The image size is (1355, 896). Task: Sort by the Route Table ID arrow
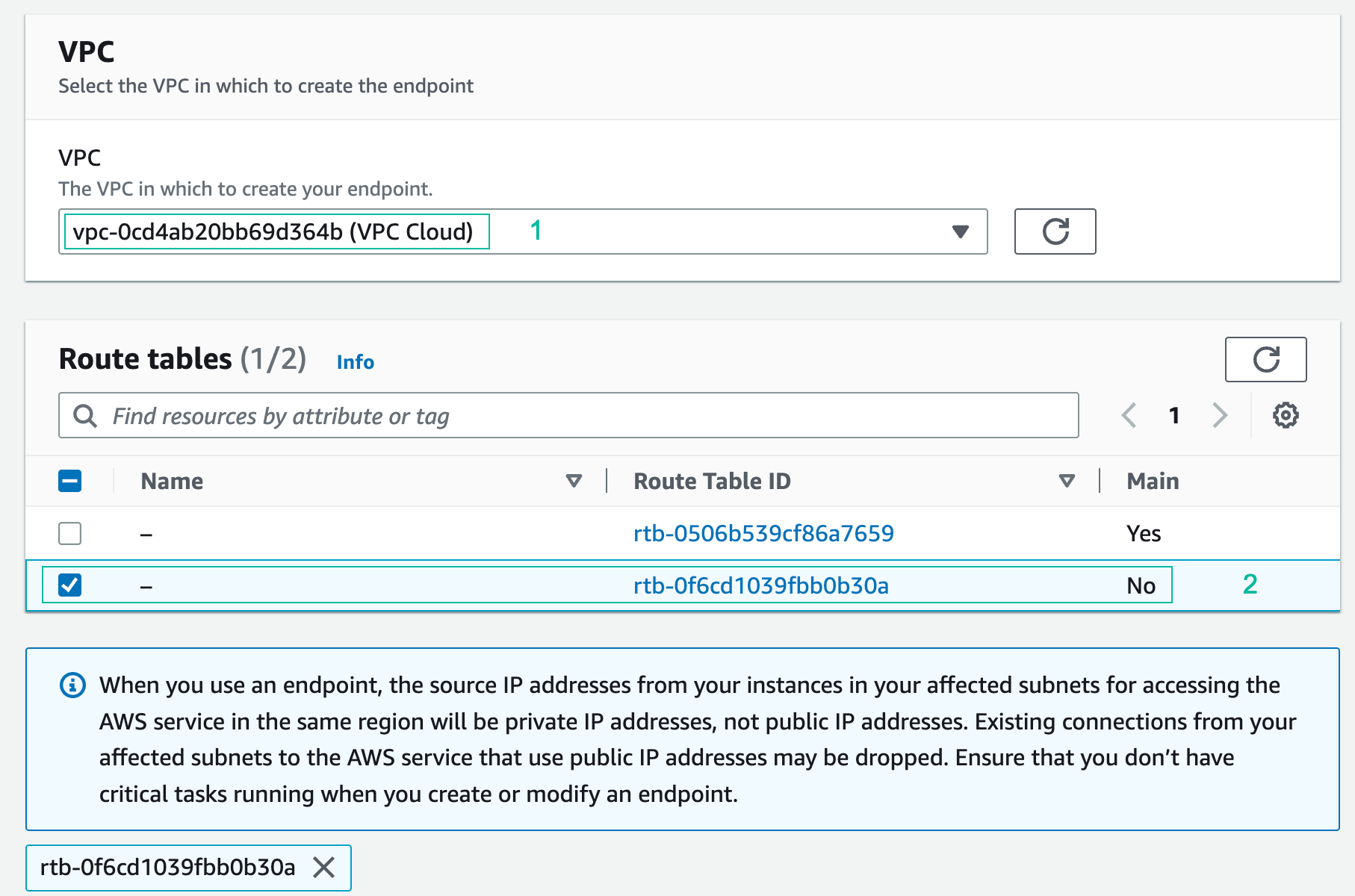click(1067, 481)
